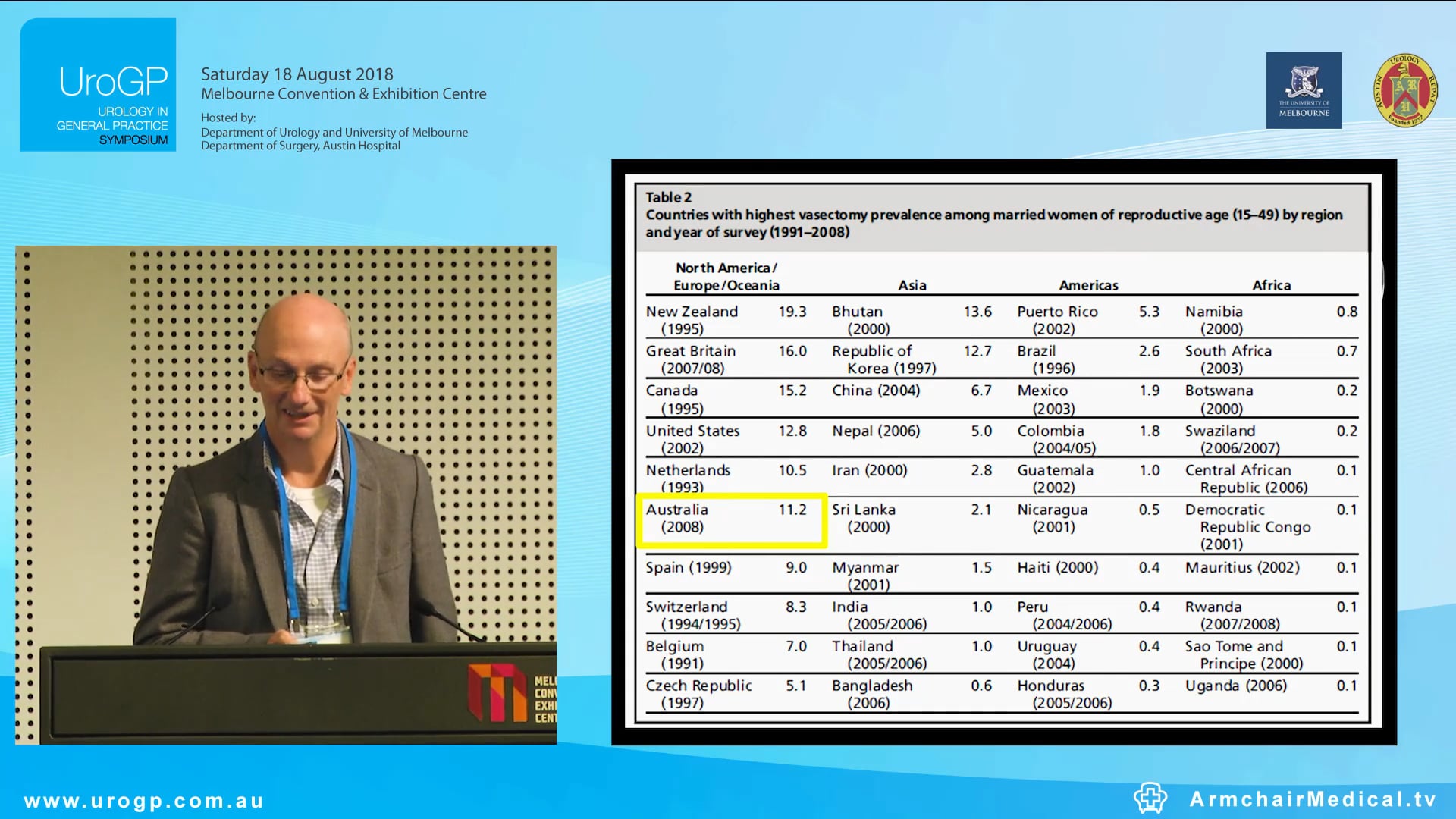Click the University of Melbourne crest logo

(x=1304, y=90)
